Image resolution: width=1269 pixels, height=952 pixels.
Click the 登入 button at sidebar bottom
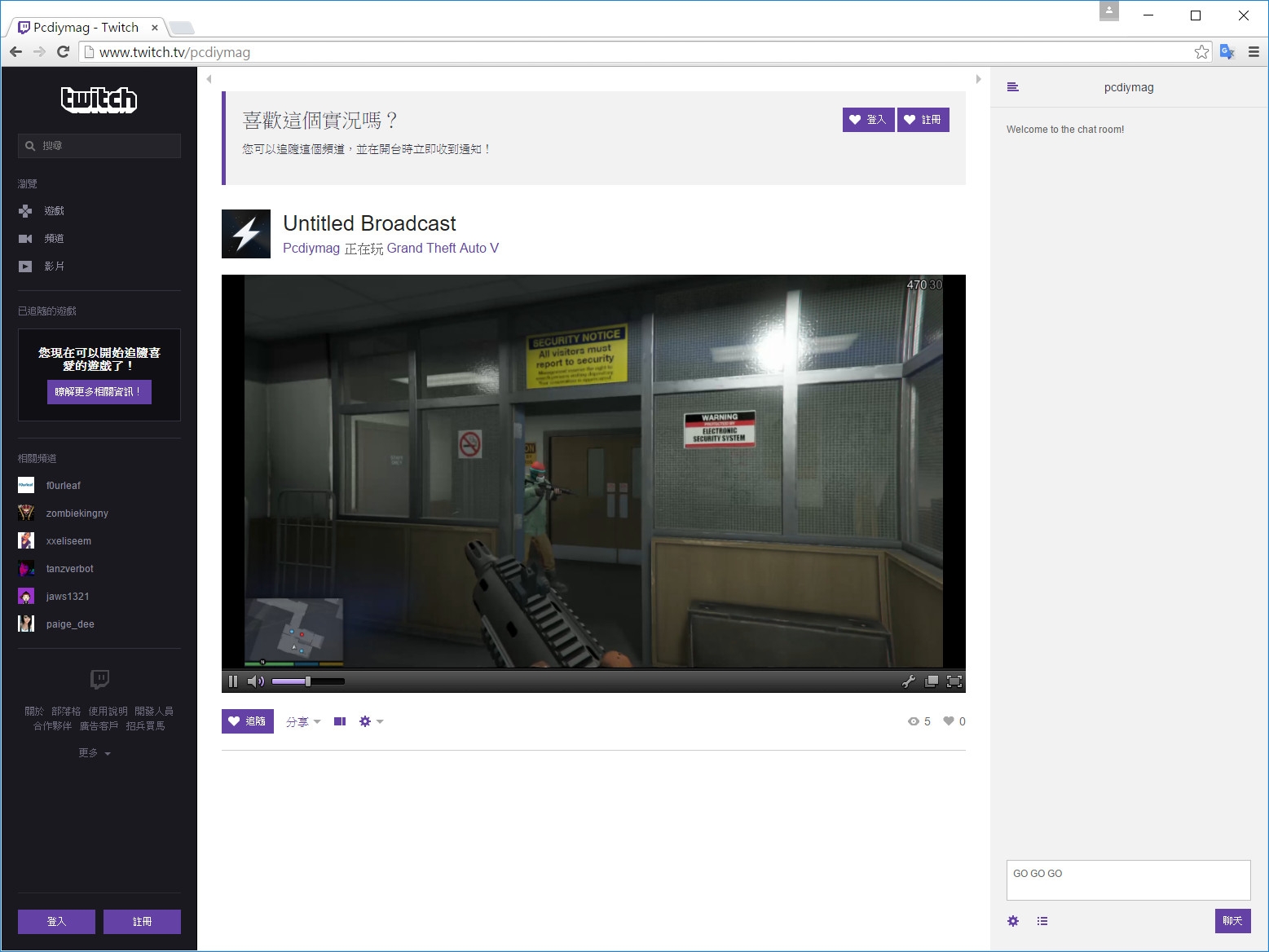click(56, 922)
